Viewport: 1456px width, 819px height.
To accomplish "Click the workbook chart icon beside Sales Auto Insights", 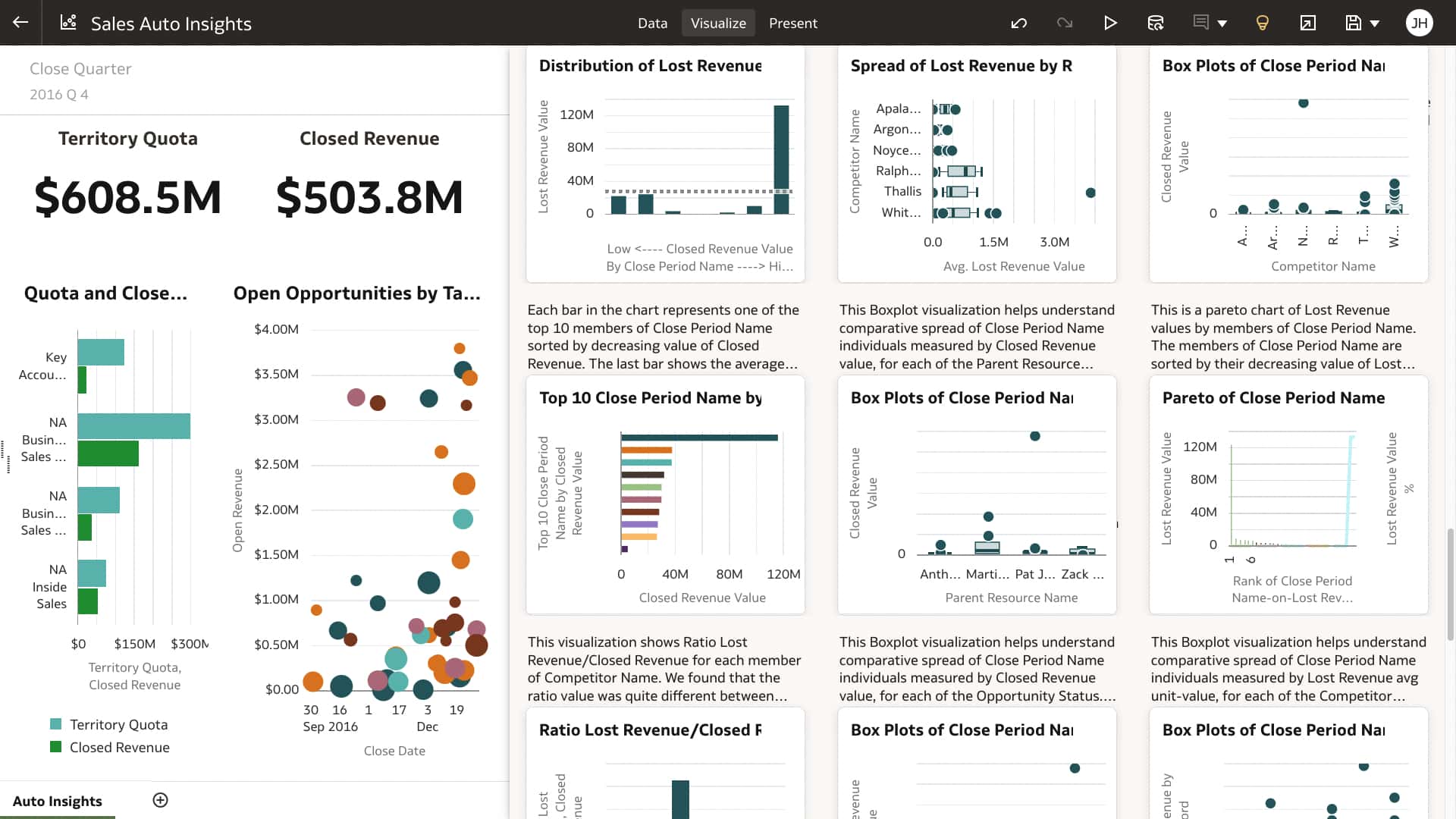I will (x=68, y=23).
